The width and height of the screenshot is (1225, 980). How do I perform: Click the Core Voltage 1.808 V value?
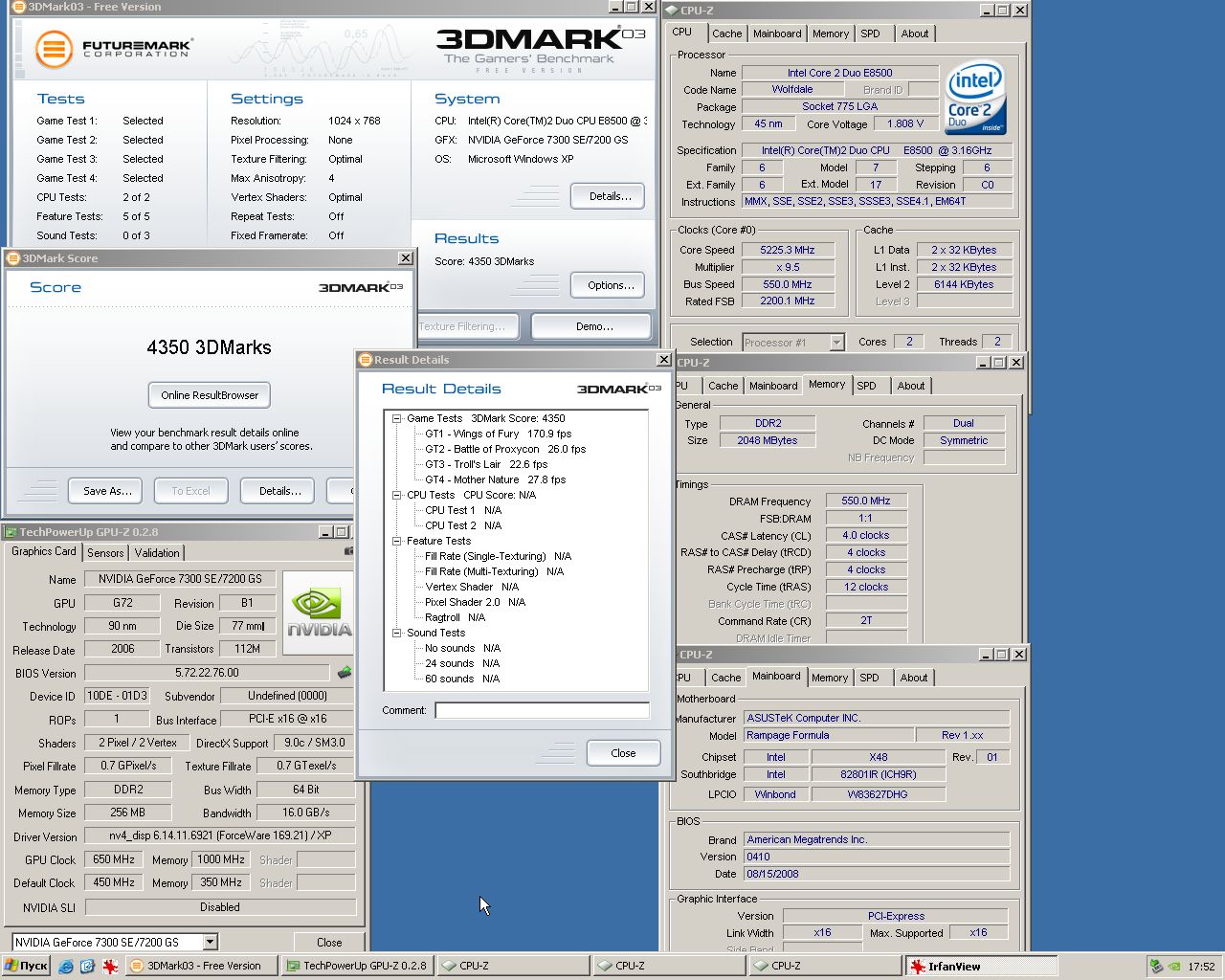(906, 123)
